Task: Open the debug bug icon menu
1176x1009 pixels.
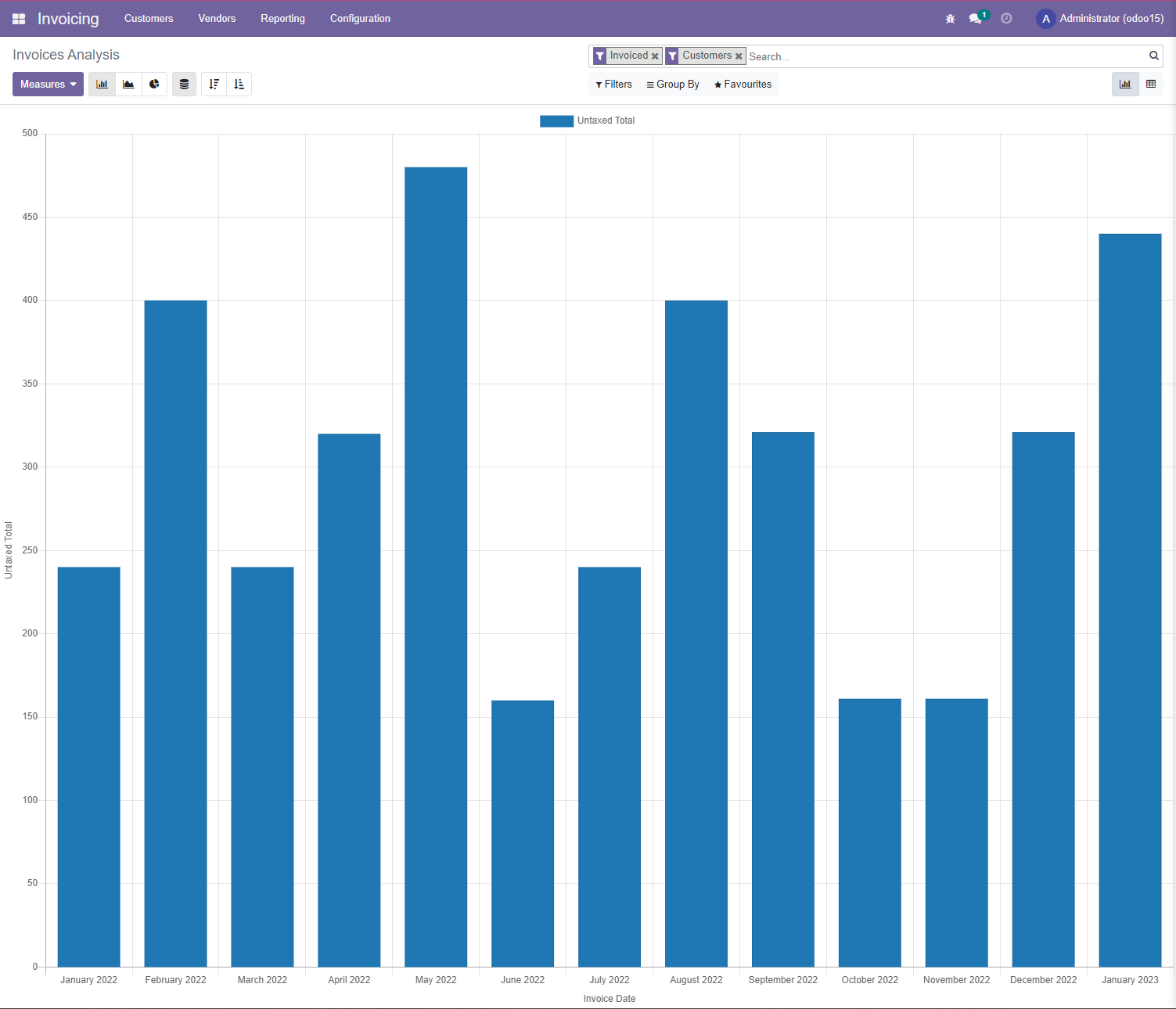Action: [x=950, y=19]
